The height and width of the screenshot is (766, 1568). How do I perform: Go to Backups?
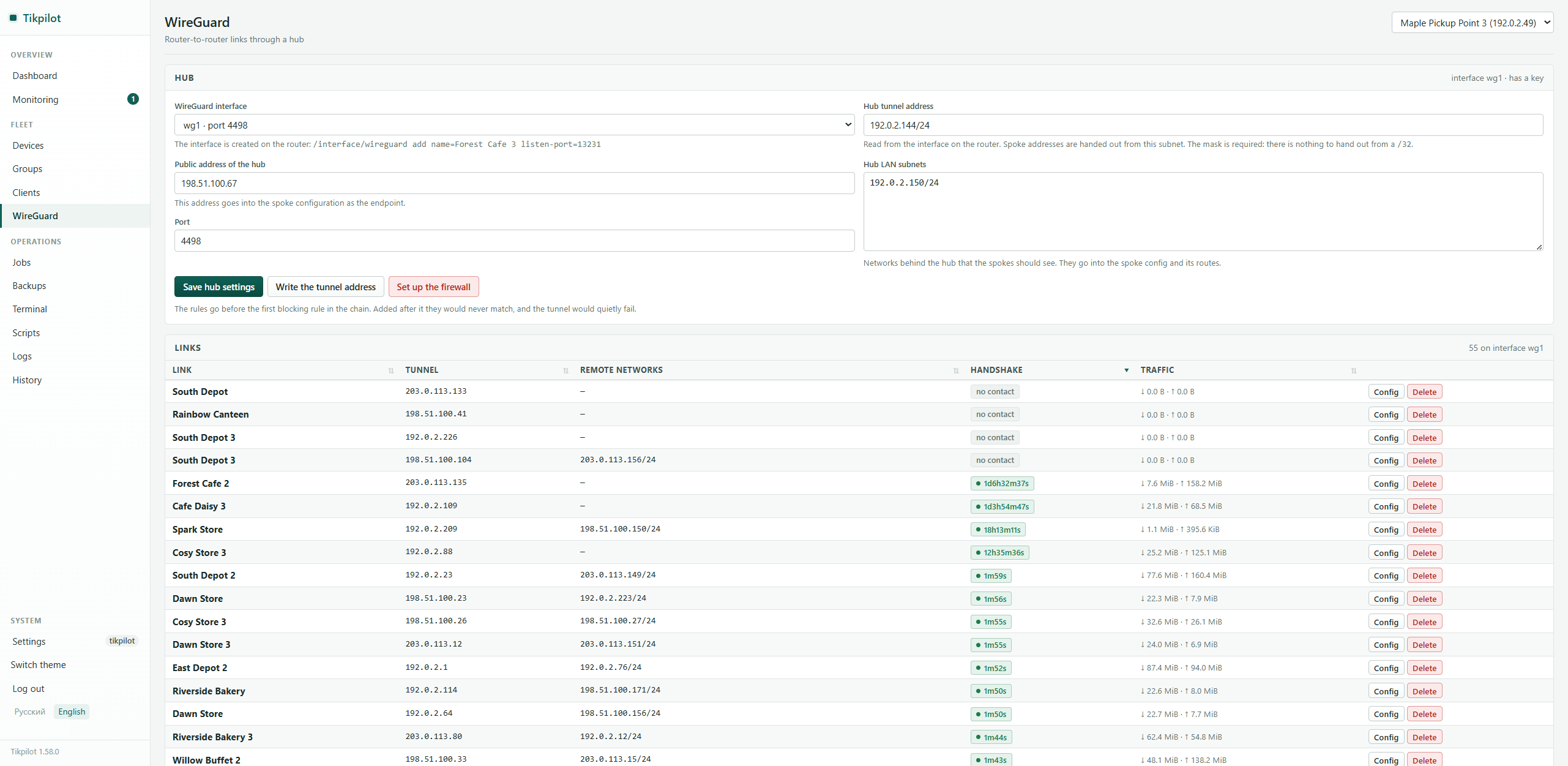pyautogui.click(x=75, y=286)
